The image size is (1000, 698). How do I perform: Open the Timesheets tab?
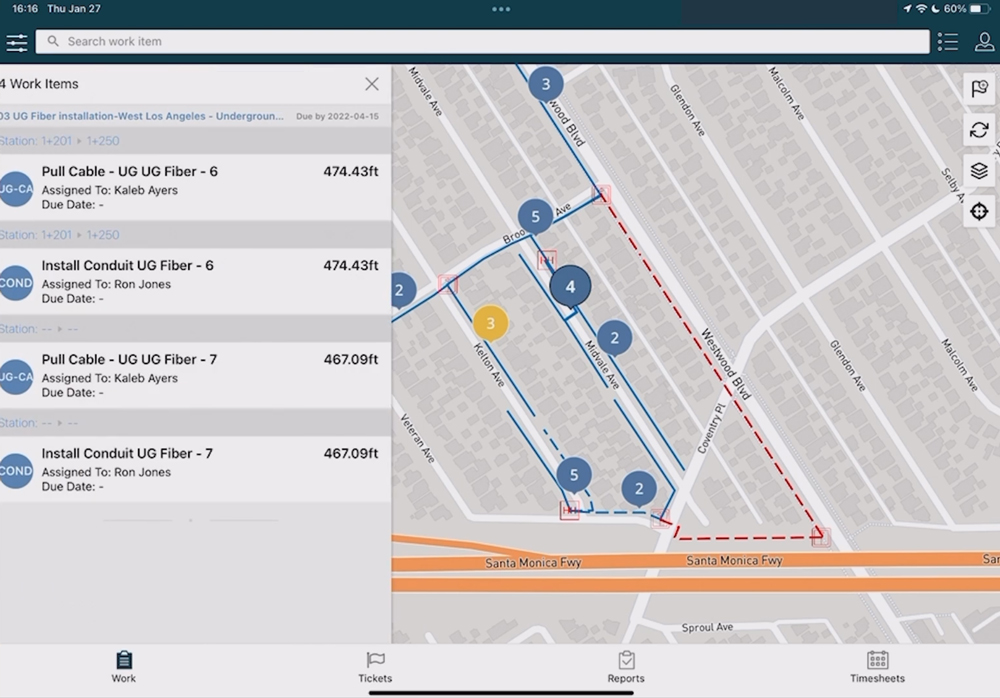877,667
